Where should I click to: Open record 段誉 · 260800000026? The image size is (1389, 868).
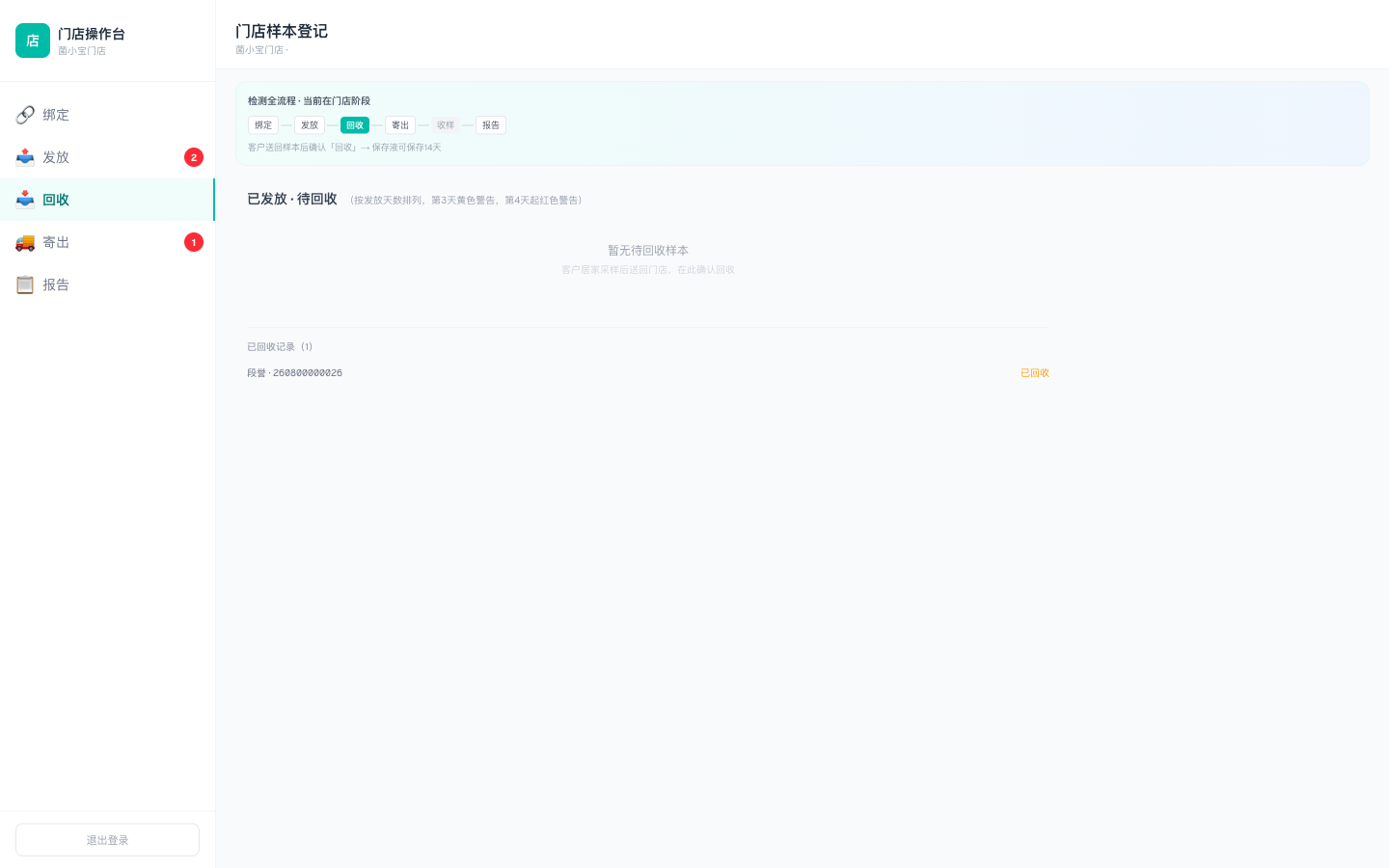[x=648, y=373]
